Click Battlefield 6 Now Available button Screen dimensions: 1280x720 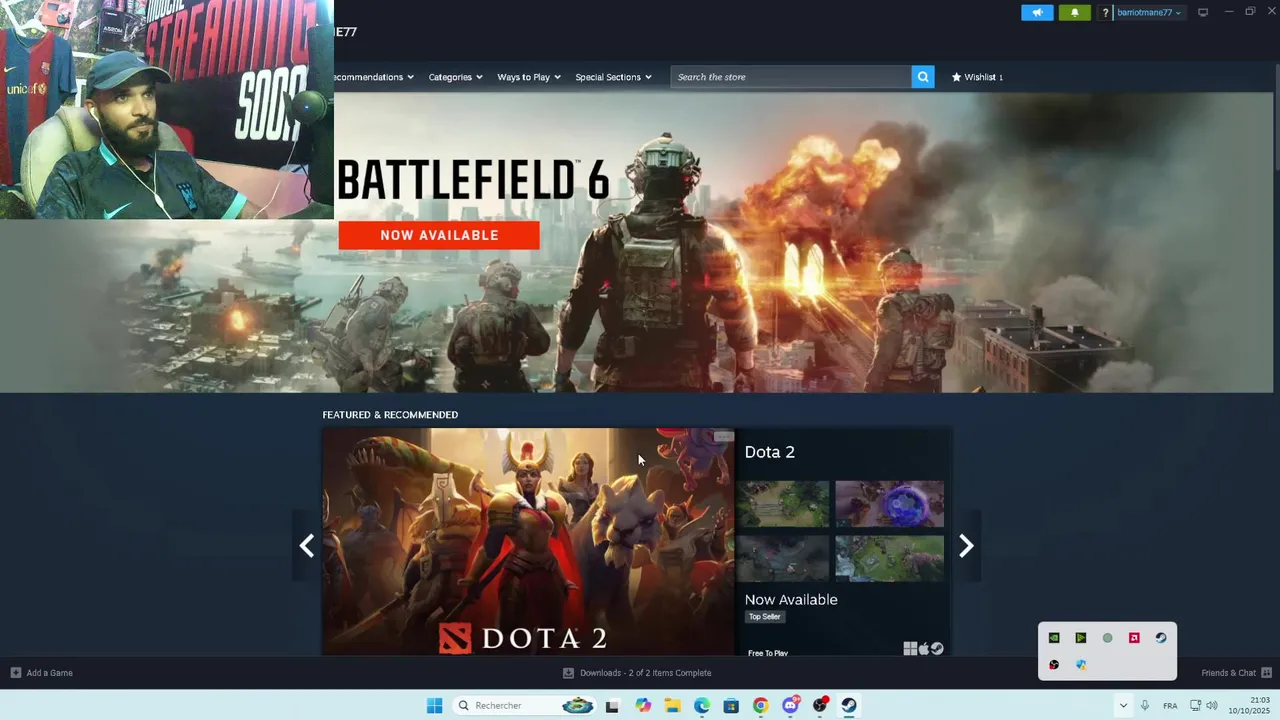click(x=439, y=235)
